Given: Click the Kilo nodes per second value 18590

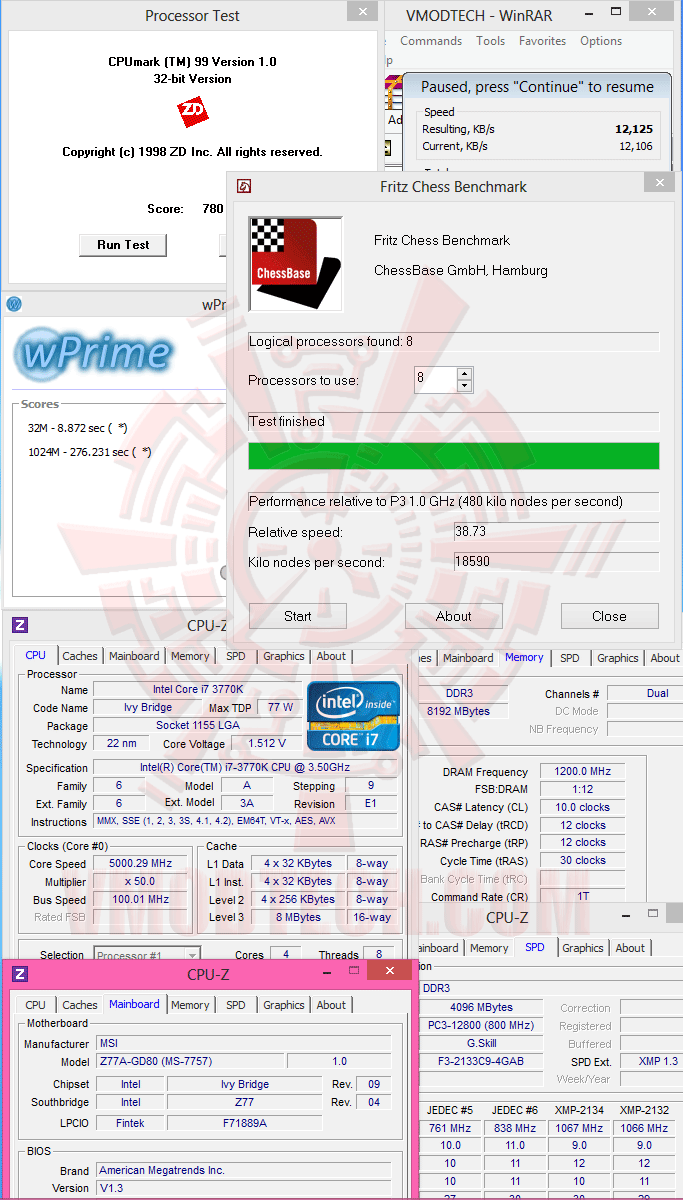Looking at the screenshot, I should click(x=556, y=562).
